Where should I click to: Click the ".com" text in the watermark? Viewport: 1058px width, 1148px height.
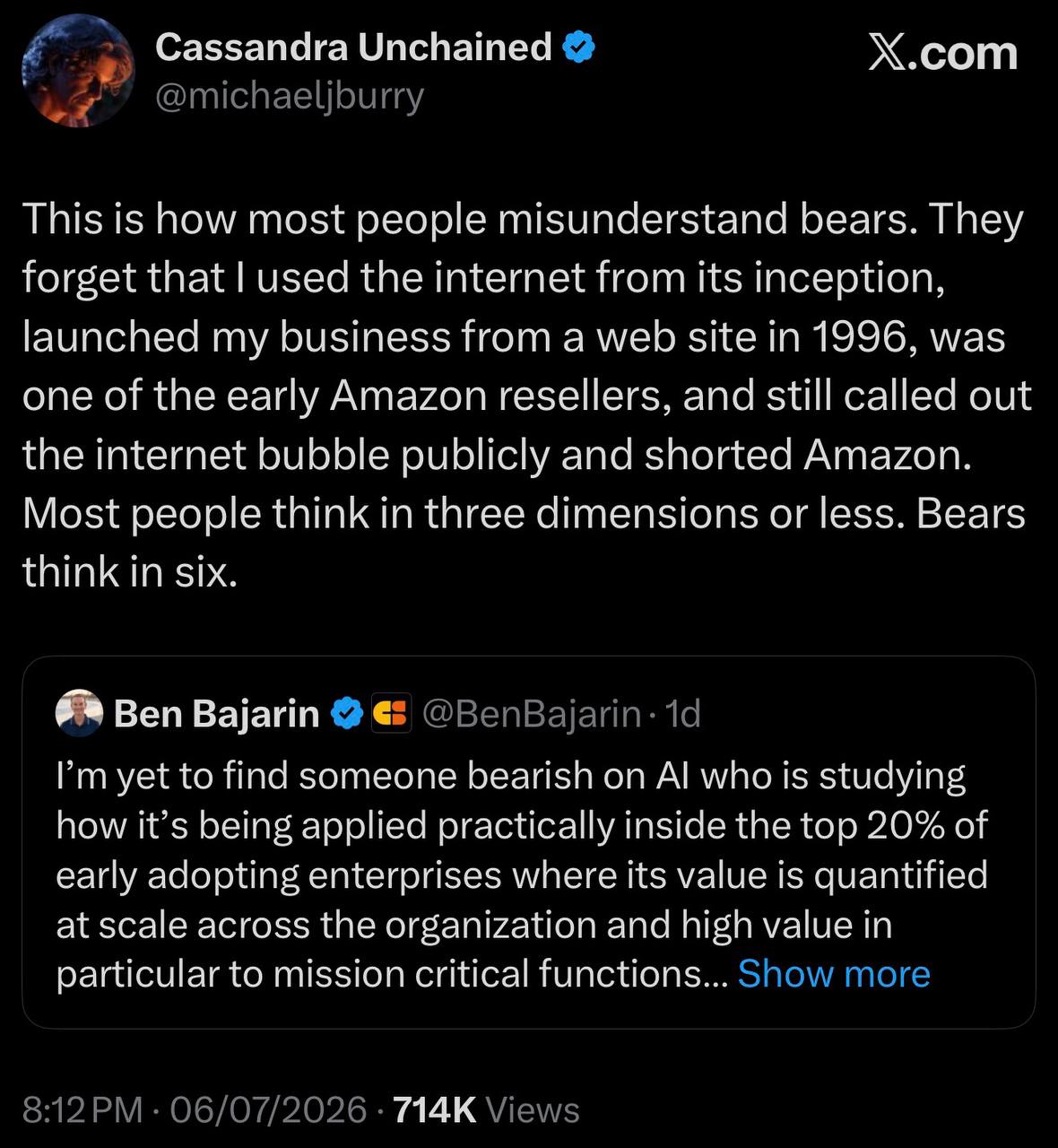coord(965,56)
